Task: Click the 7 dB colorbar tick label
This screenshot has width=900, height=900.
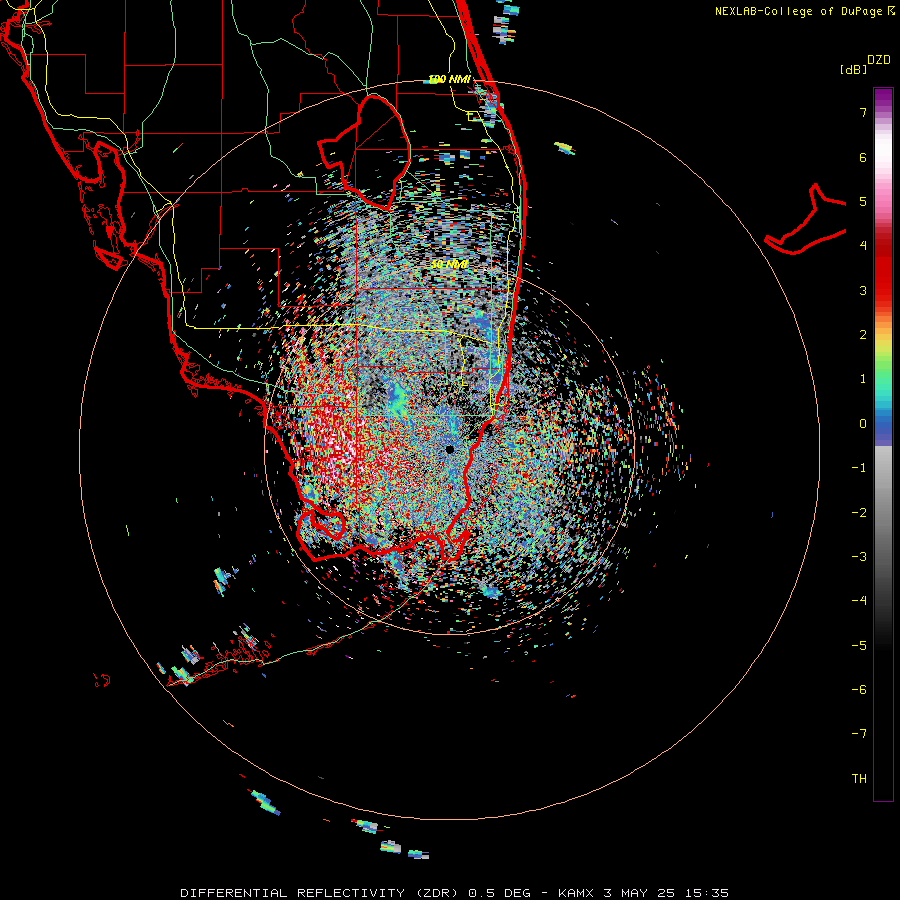Action: (x=863, y=112)
